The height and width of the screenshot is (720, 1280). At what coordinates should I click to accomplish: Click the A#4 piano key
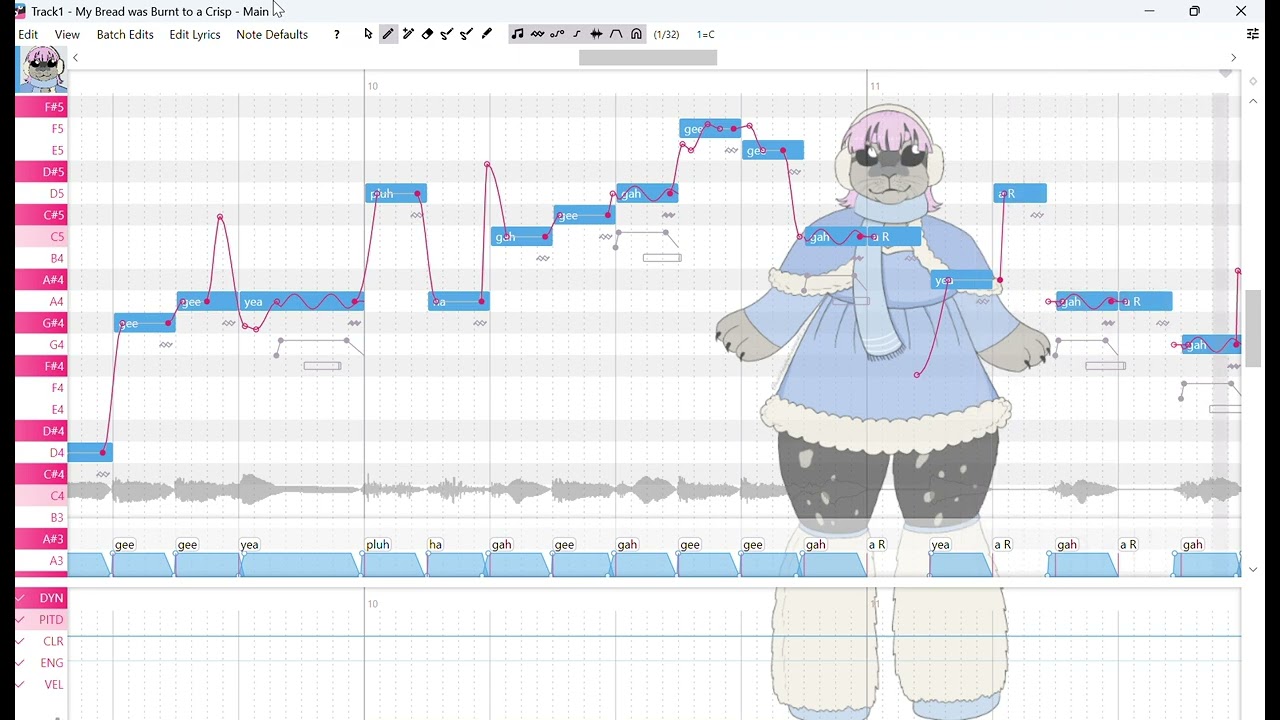pyautogui.click(x=41, y=280)
